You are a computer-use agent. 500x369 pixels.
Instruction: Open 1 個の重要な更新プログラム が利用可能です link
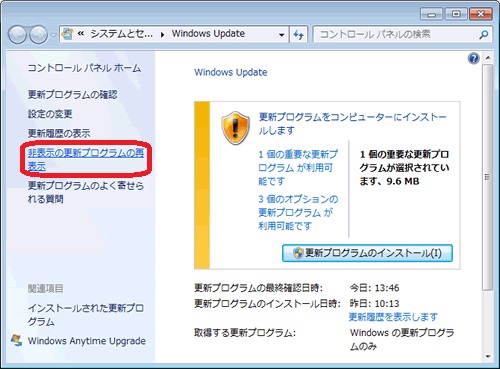[x=298, y=168]
